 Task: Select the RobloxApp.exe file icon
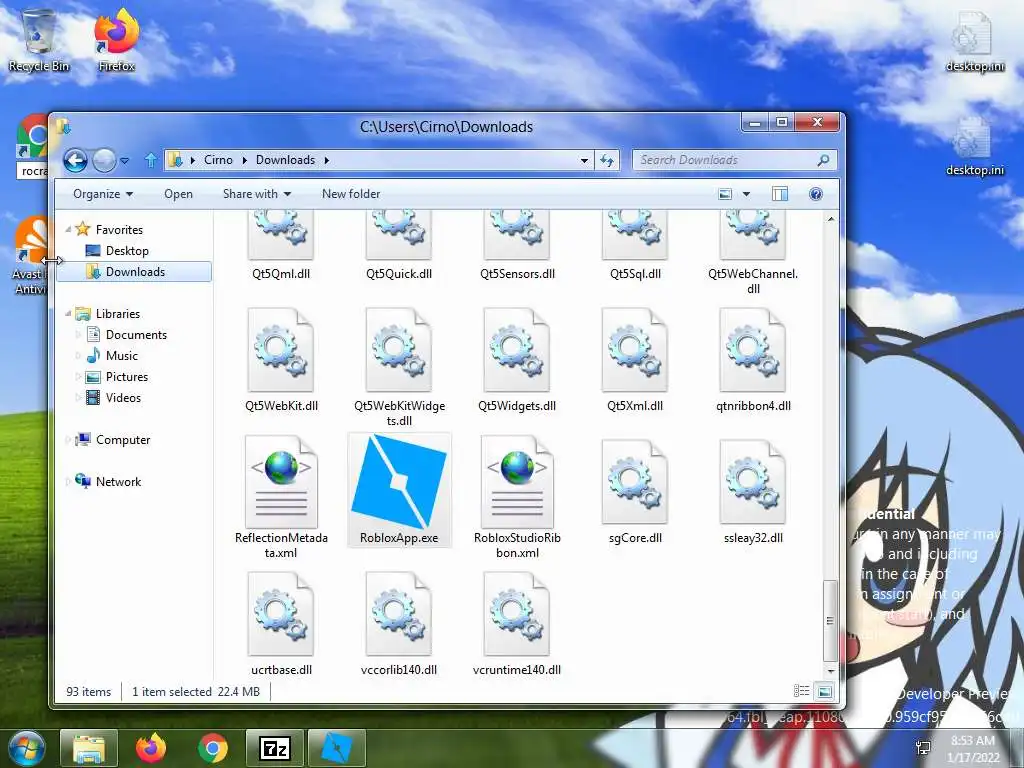399,482
